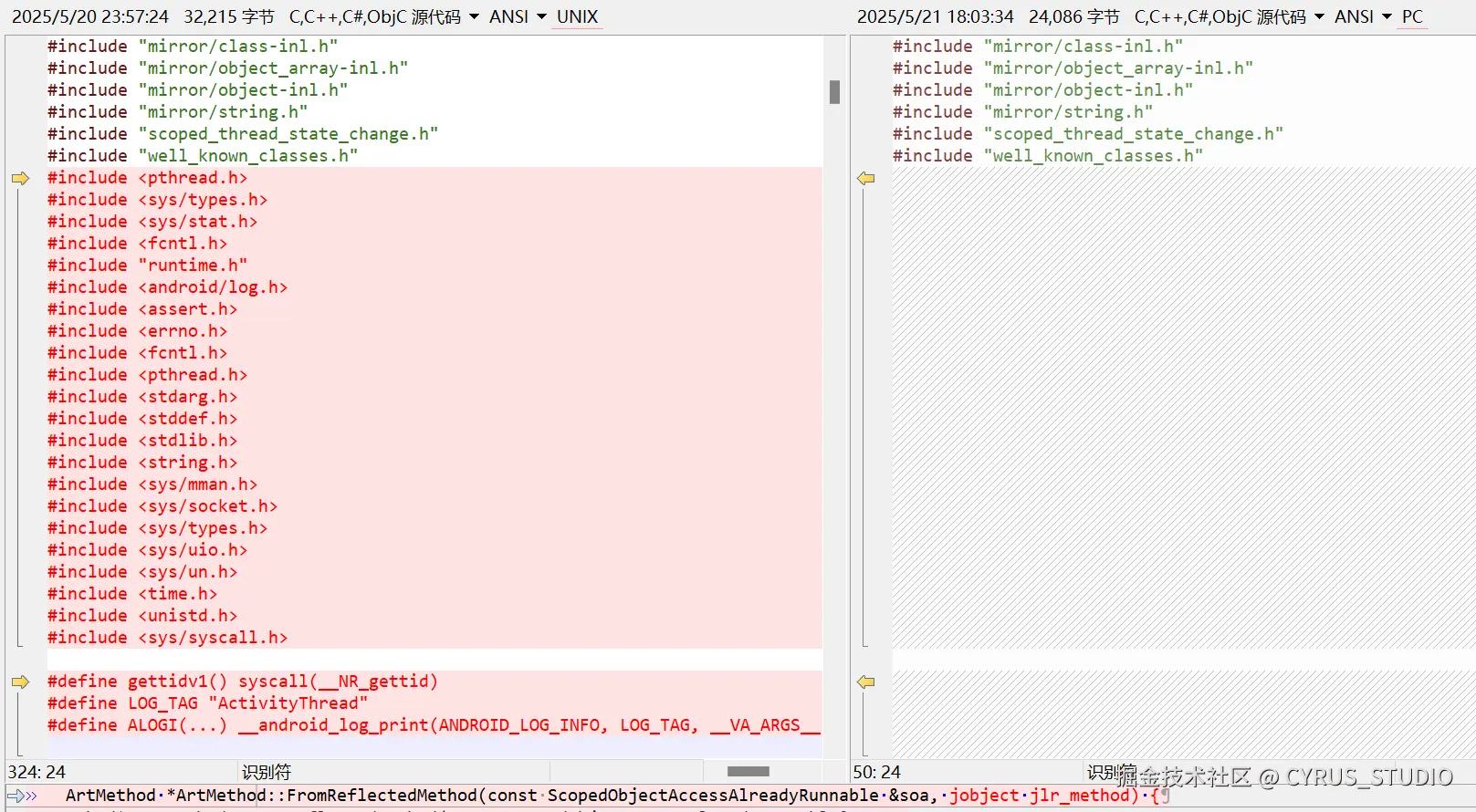The image size is (1476, 812).
Task: Copy the pthread include block to the right side
Action: click(20, 178)
